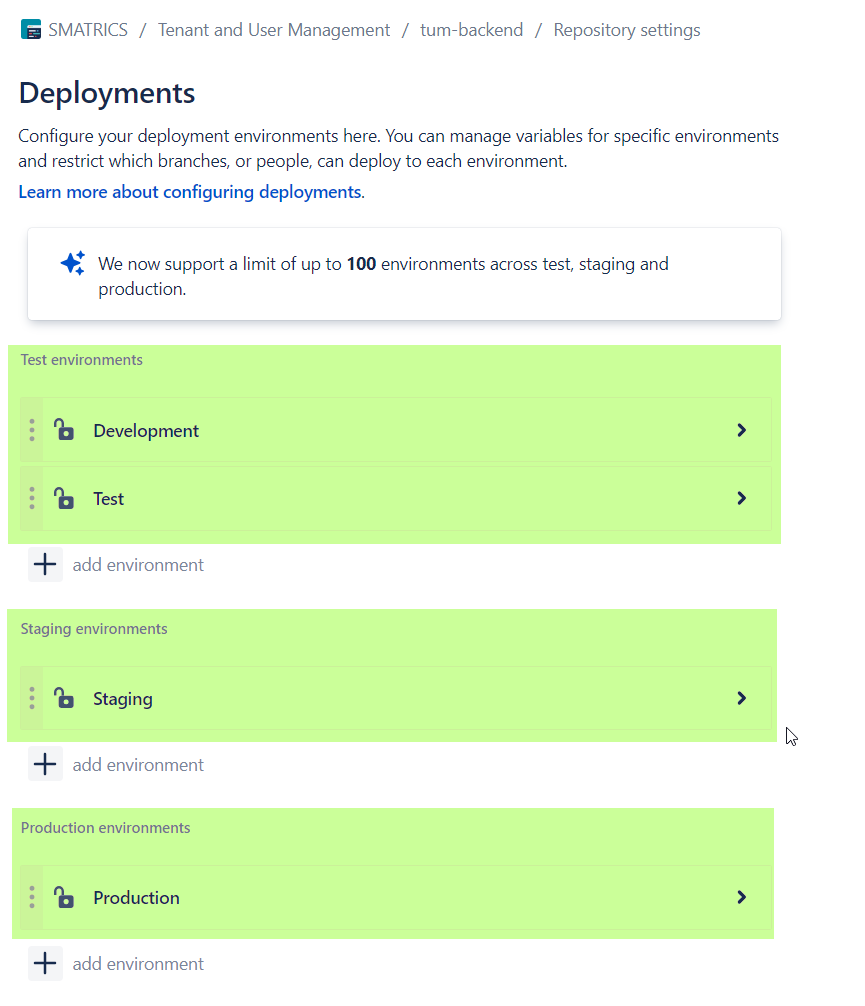865x1006 pixels.
Task: Click the plus icon under Staging environments
Action: pyautogui.click(x=45, y=764)
